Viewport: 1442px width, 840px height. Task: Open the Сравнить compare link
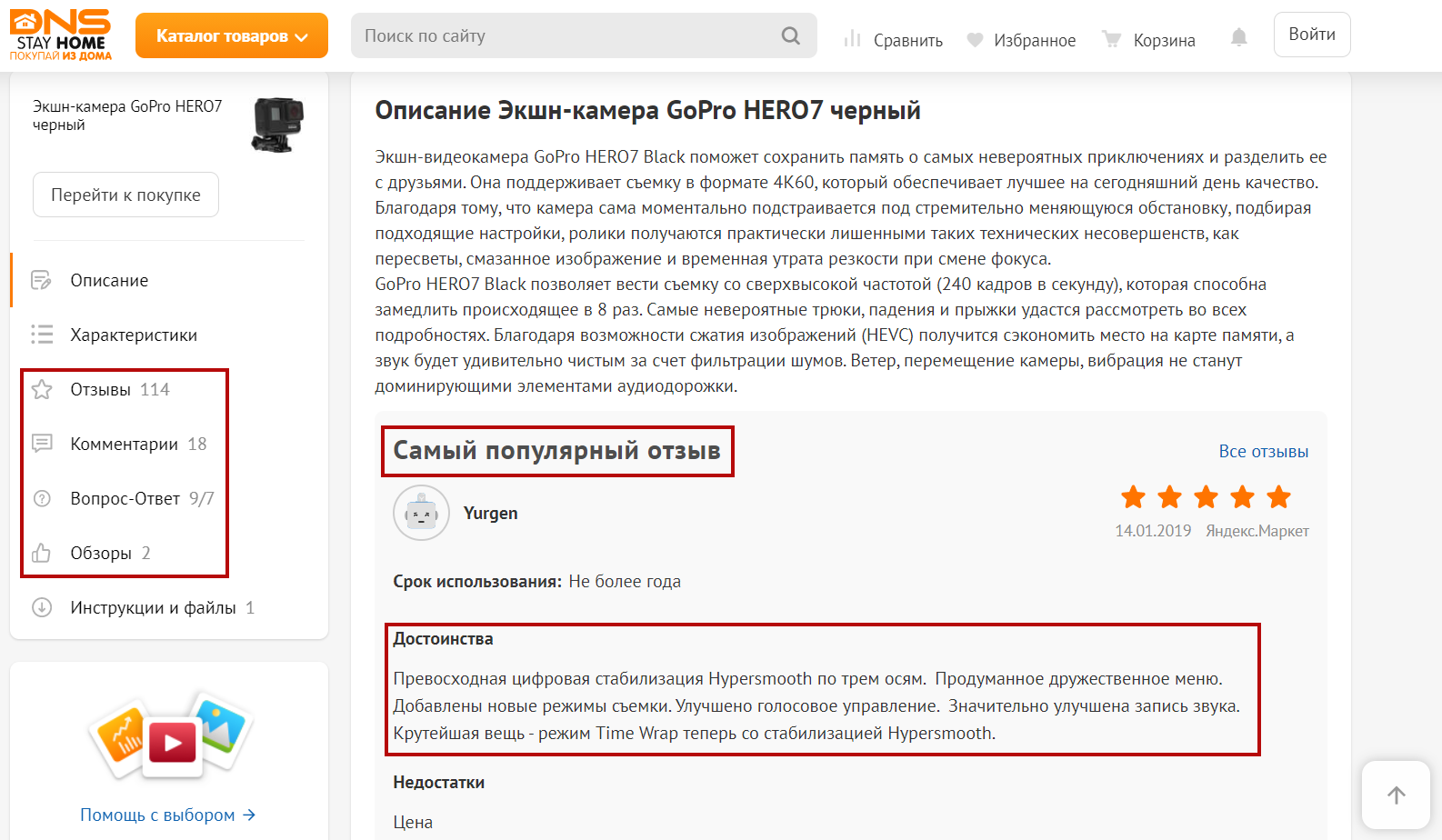pyautogui.click(x=907, y=40)
